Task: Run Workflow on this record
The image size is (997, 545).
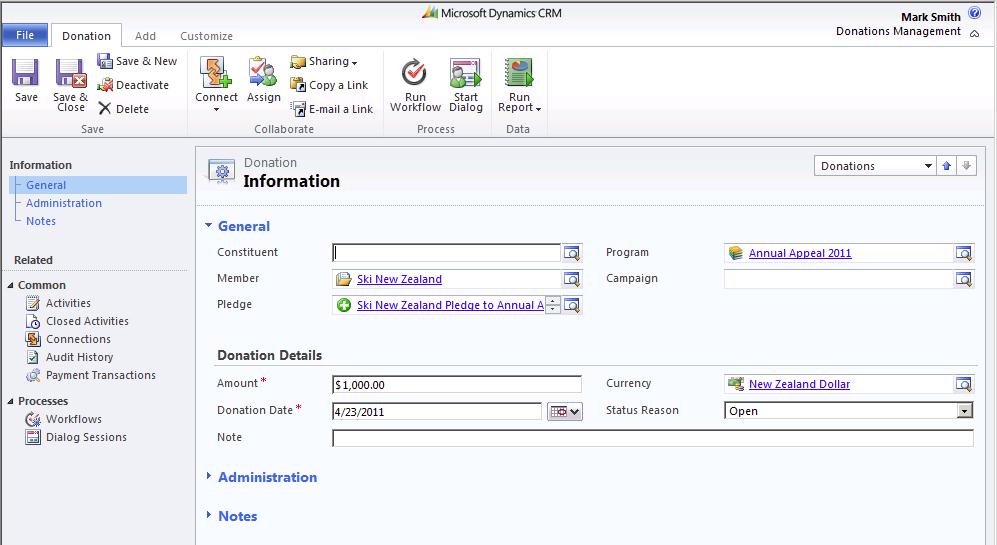Action: (415, 85)
